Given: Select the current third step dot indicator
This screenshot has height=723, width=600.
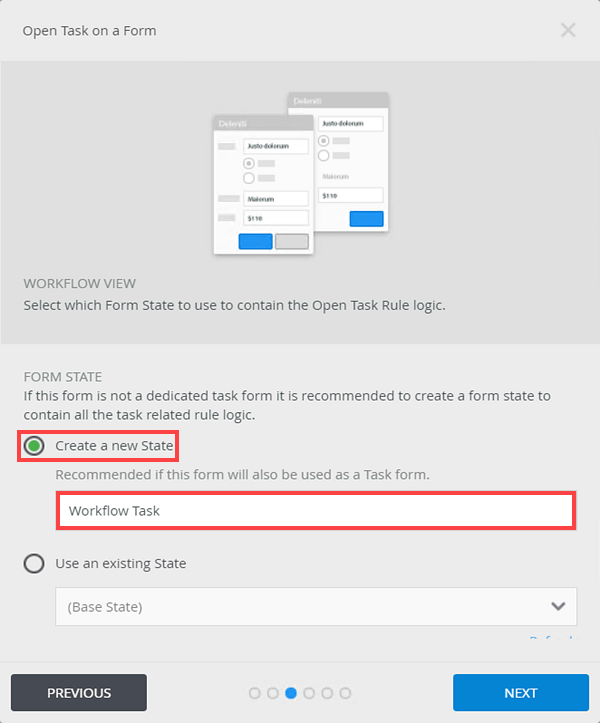Looking at the screenshot, I should pos(291,693).
